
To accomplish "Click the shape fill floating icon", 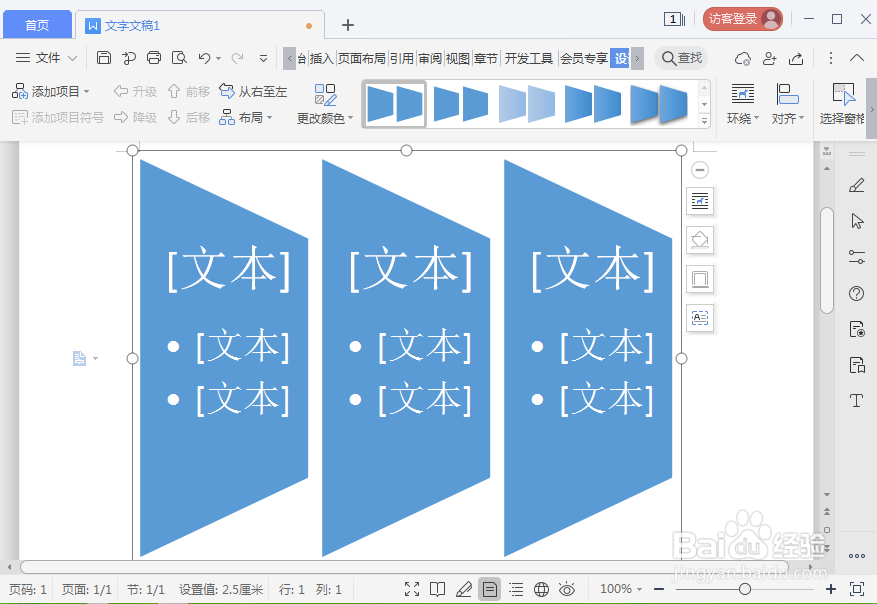I will (x=700, y=240).
